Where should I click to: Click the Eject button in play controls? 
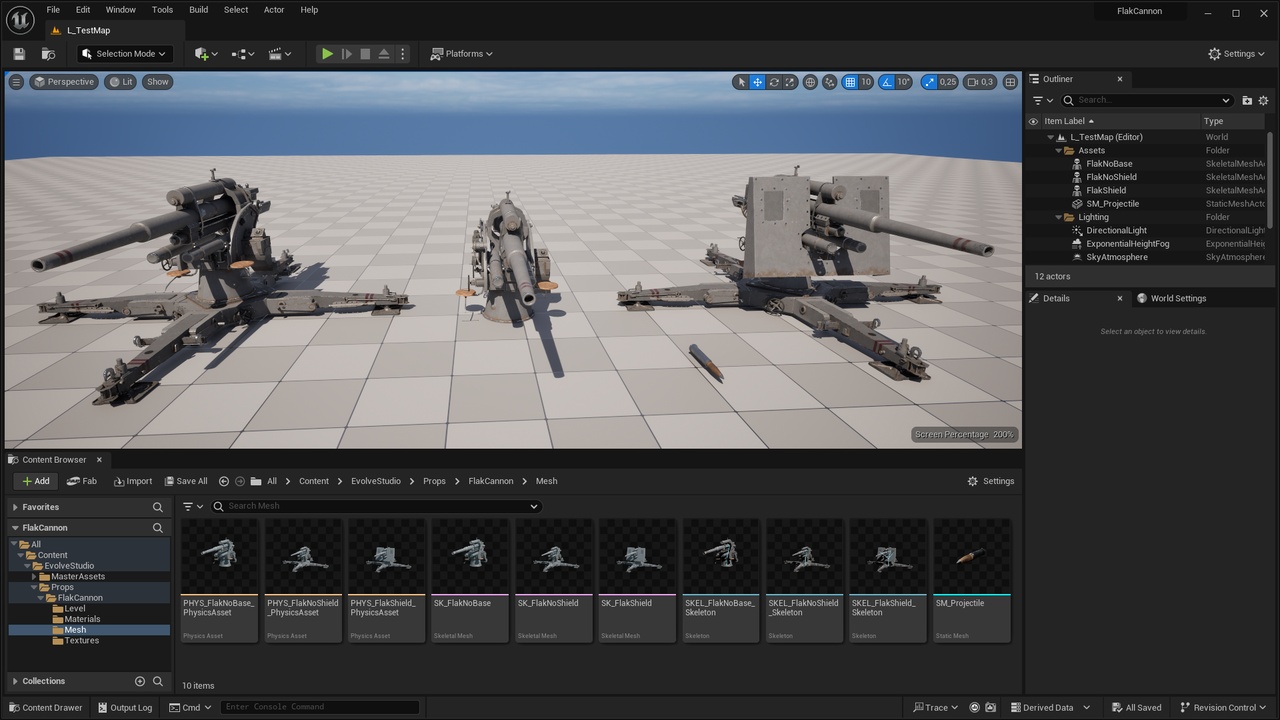(x=384, y=54)
